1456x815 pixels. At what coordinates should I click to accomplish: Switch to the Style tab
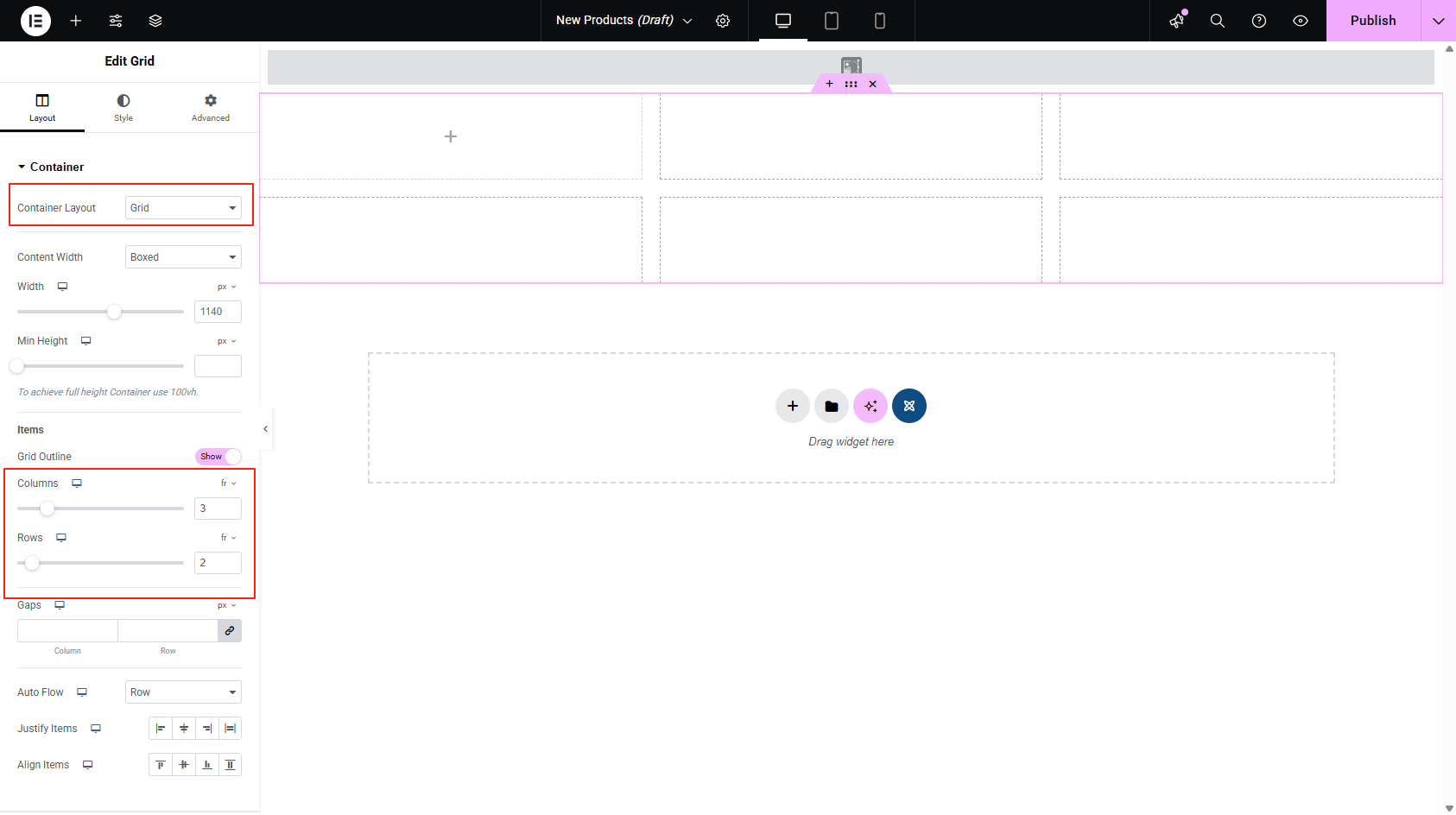point(123,106)
